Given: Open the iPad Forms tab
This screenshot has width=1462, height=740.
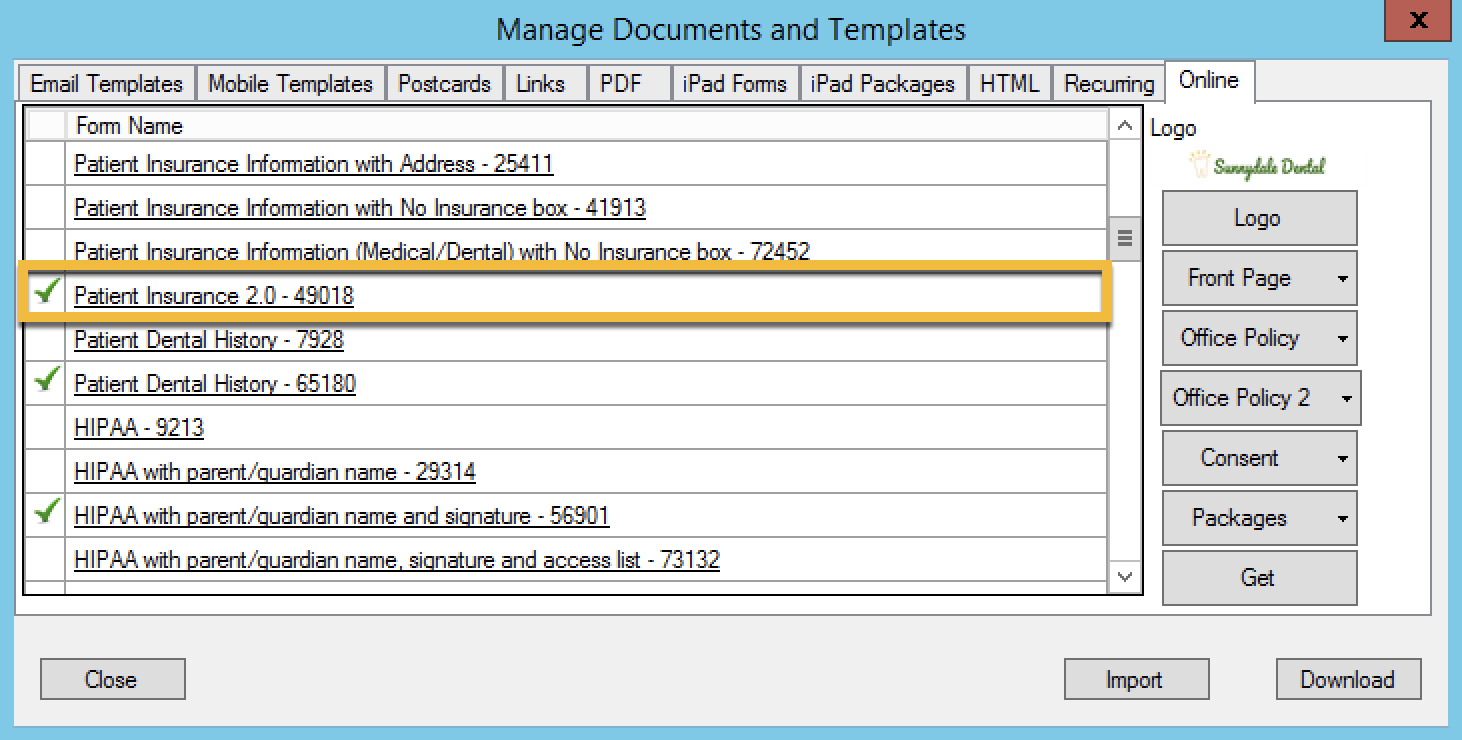Looking at the screenshot, I should pos(735,84).
